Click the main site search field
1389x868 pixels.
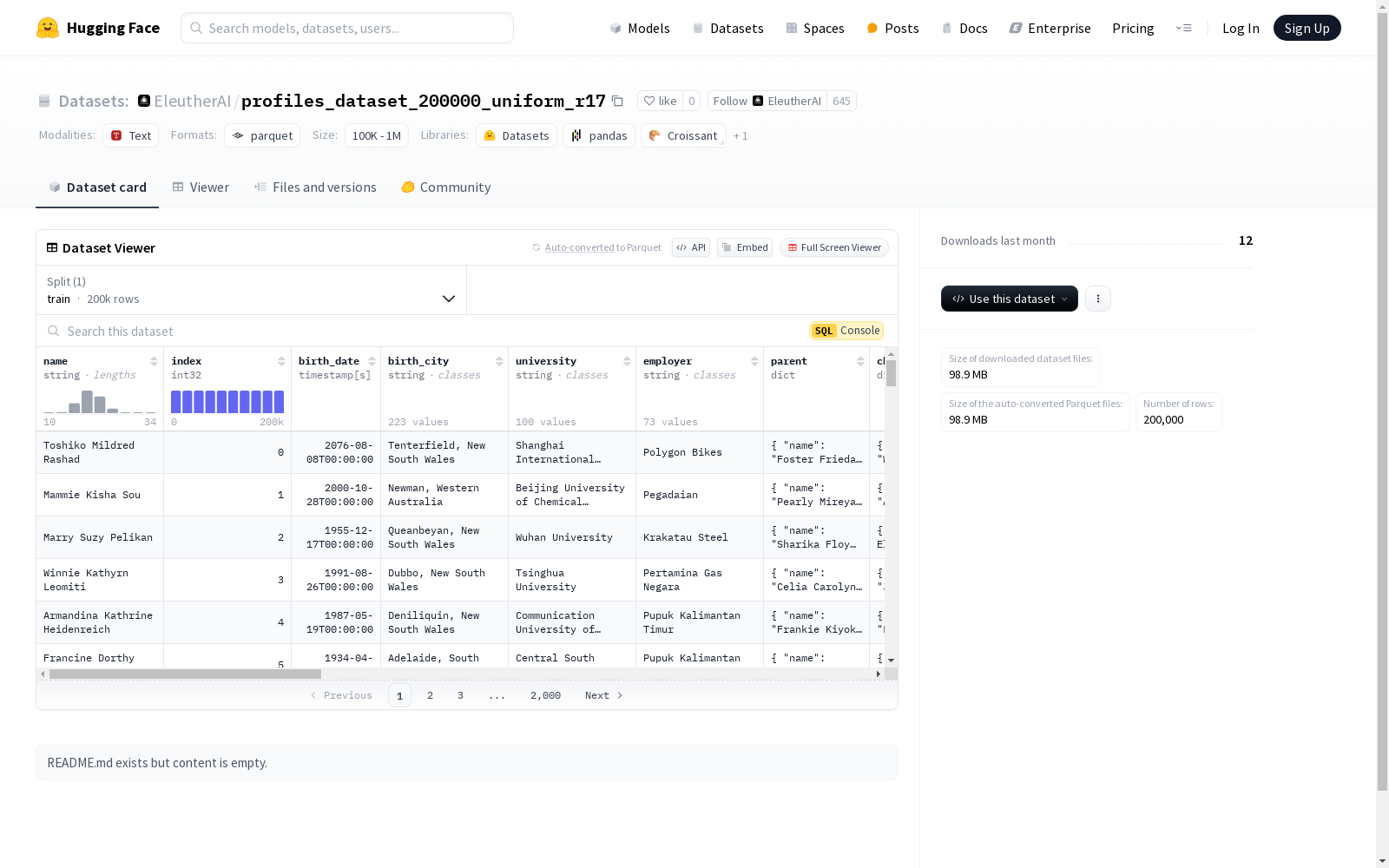pyautogui.click(x=347, y=28)
